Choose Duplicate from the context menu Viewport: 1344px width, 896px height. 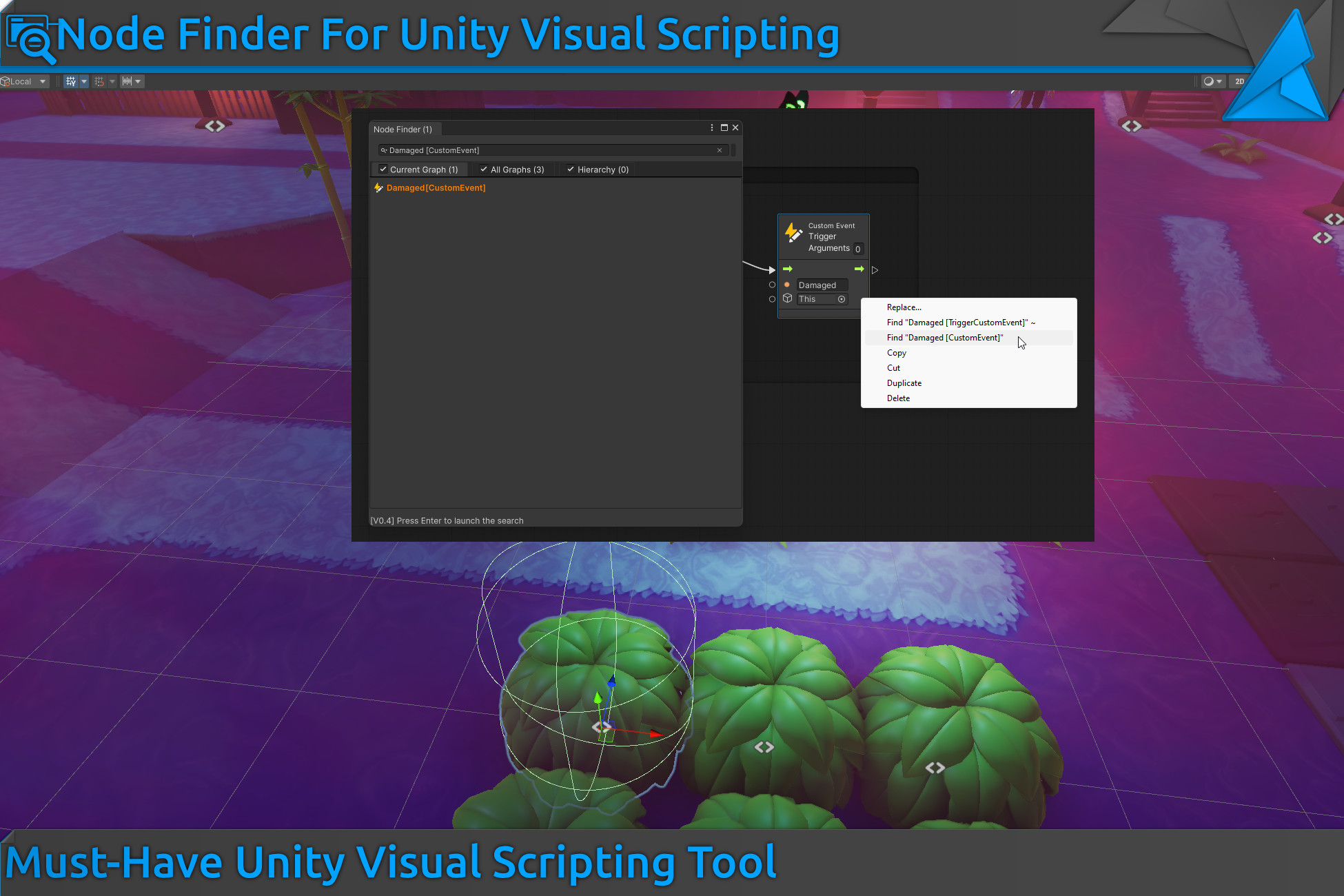click(x=904, y=383)
